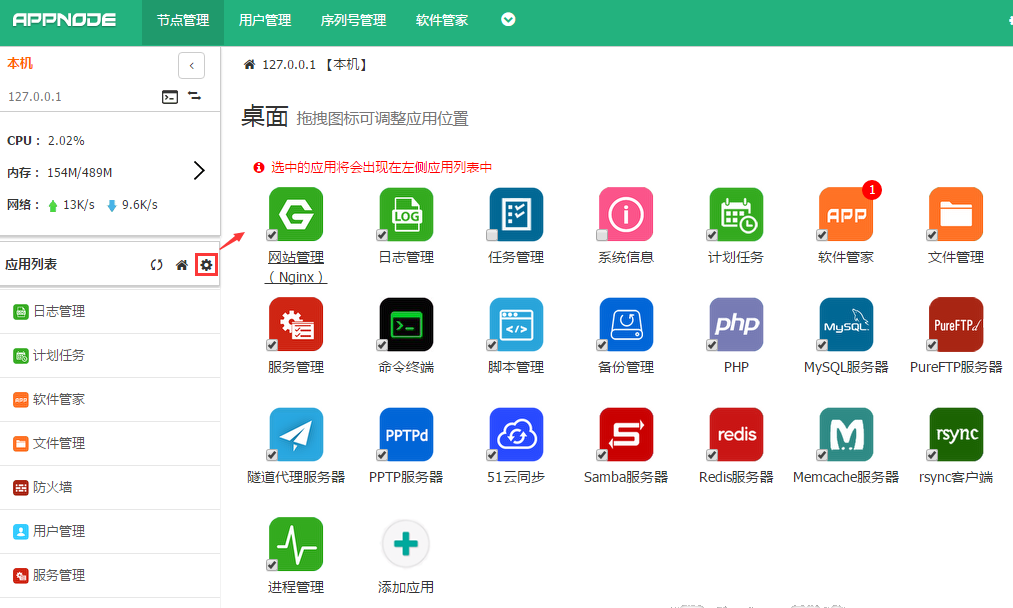Image resolution: width=1013 pixels, height=608 pixels.
Task: Click the memory value 154M/489M
Action: click(79, 173)
